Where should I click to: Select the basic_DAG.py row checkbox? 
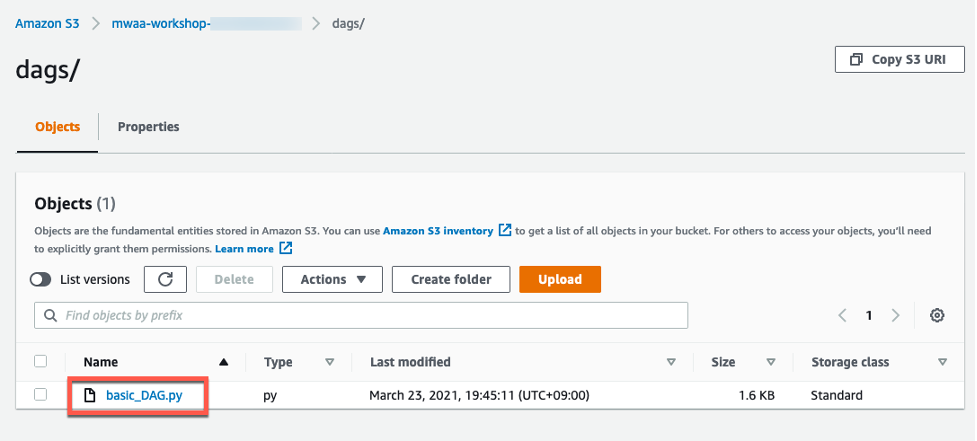(x=41, y=395)
